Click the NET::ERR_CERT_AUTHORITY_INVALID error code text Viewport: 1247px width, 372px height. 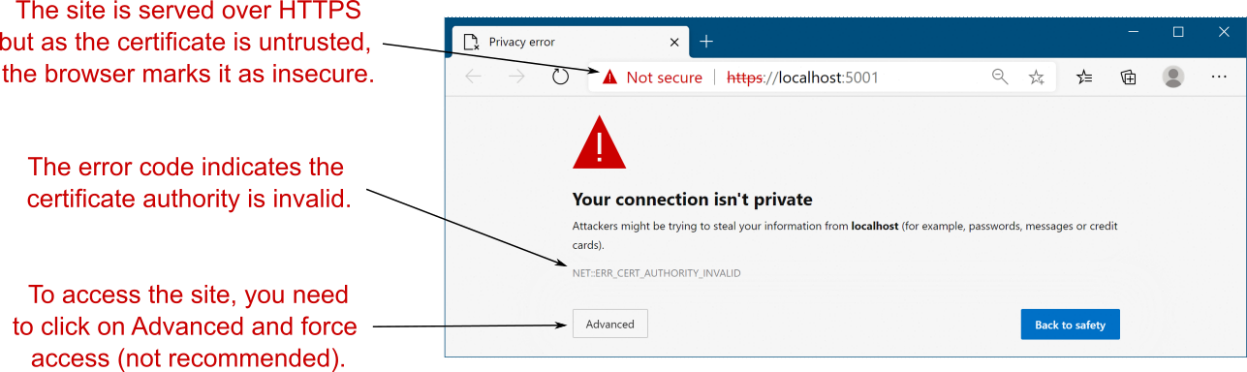tap(656, 273)
